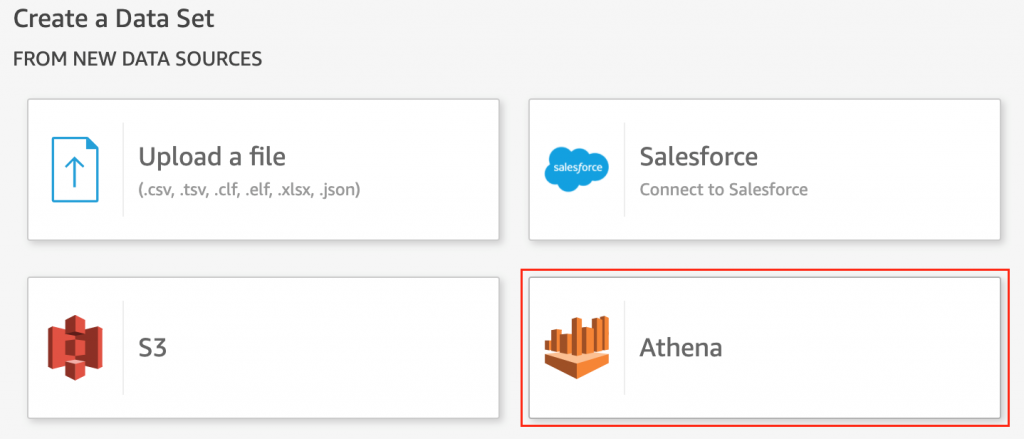The width and height of the screenshot is (1024, 439).
Task: Click the "Create a Data Set" heading
Action: [x=114, y=18]
